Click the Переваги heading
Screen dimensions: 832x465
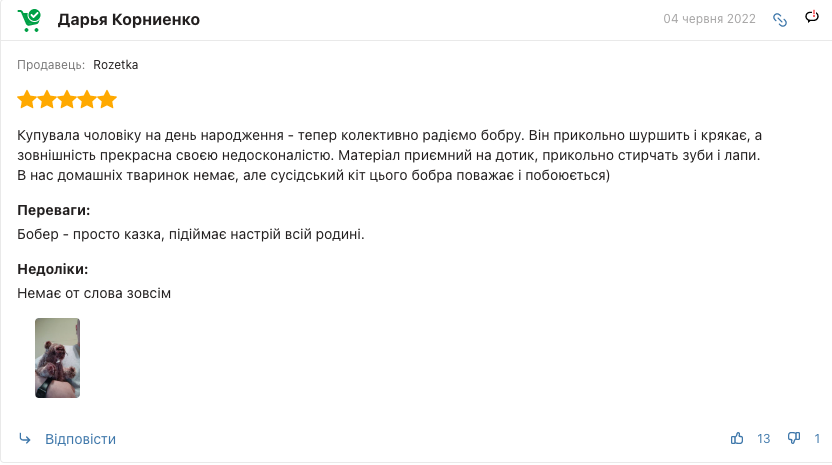[x=54, y=210]
